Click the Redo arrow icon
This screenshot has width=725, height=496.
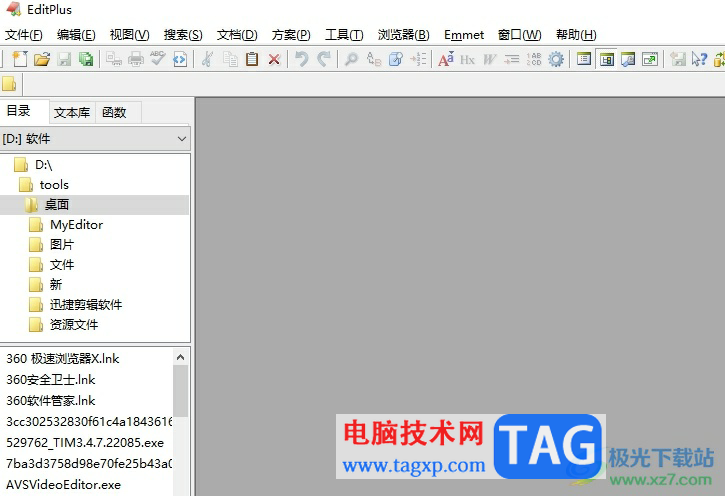click(324, 59)
